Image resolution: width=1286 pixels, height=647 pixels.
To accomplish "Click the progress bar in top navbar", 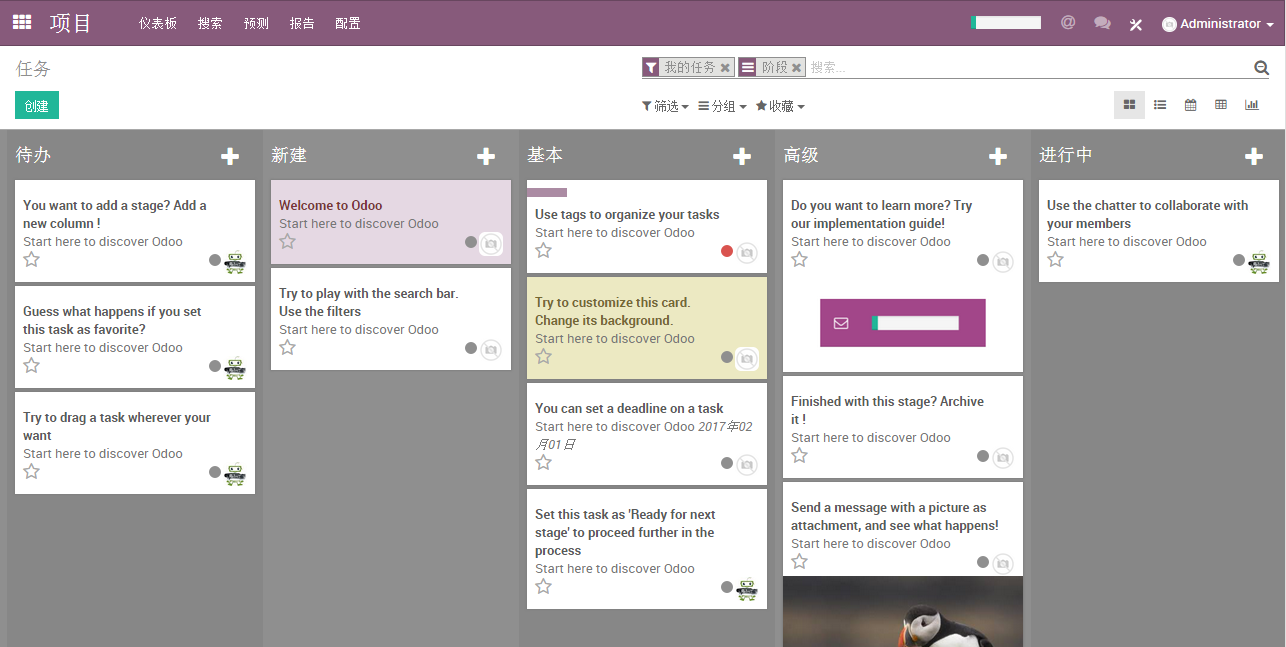I will click(1006, 22).
